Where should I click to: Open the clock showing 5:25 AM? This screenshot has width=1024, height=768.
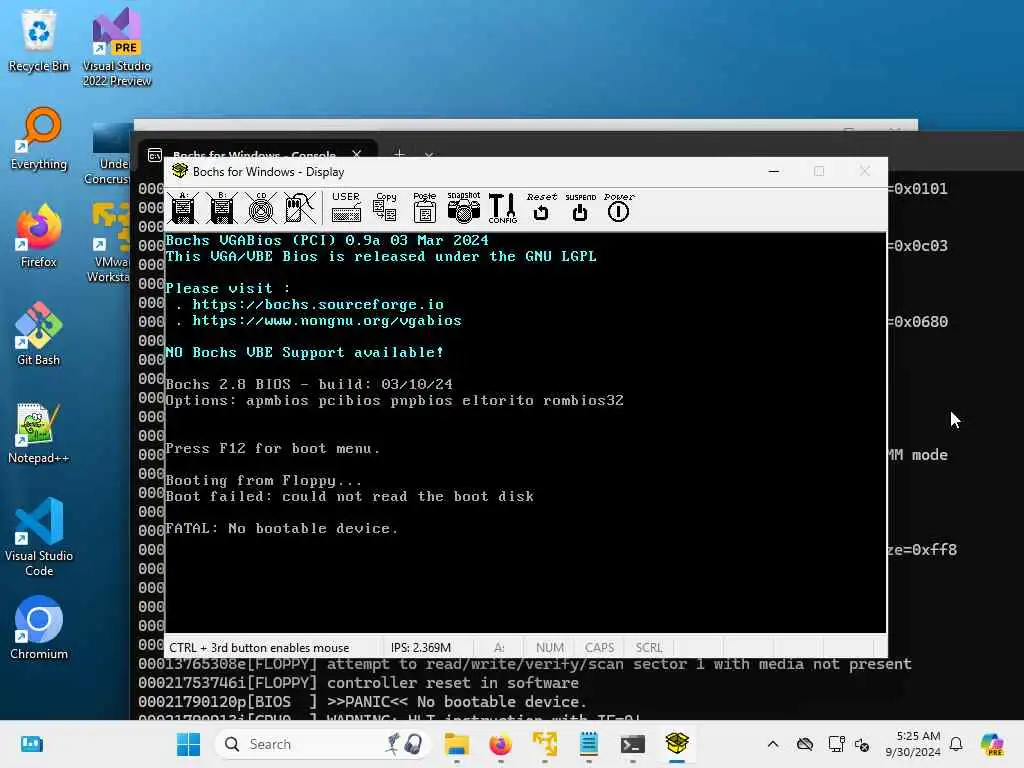pyautogui.click(x=913, y=744)
